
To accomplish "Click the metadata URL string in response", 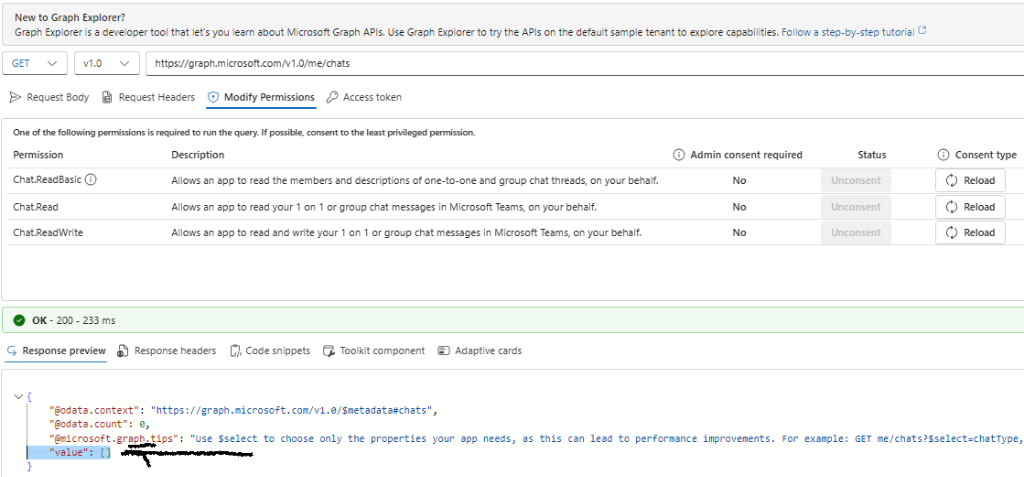I will tap(292, 411).
